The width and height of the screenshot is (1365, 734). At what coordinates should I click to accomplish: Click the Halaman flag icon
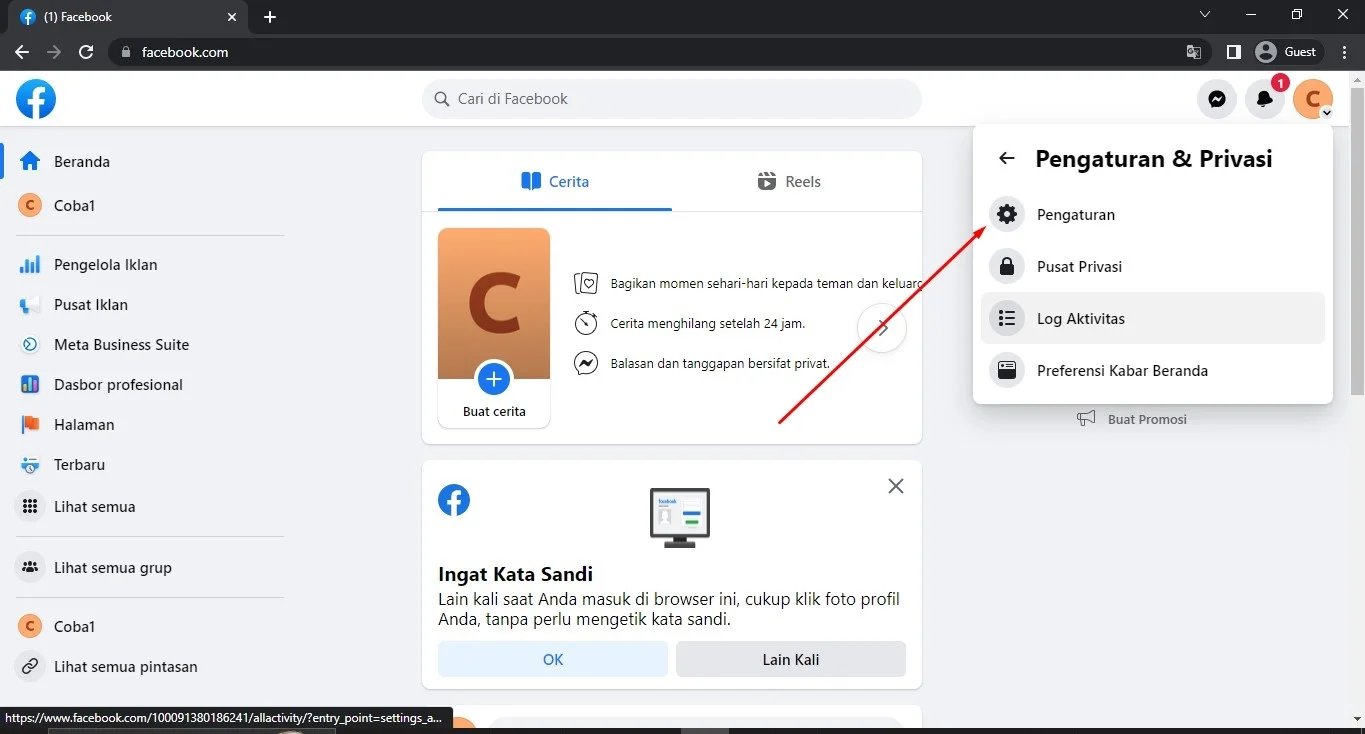click(x=30, y=424)
